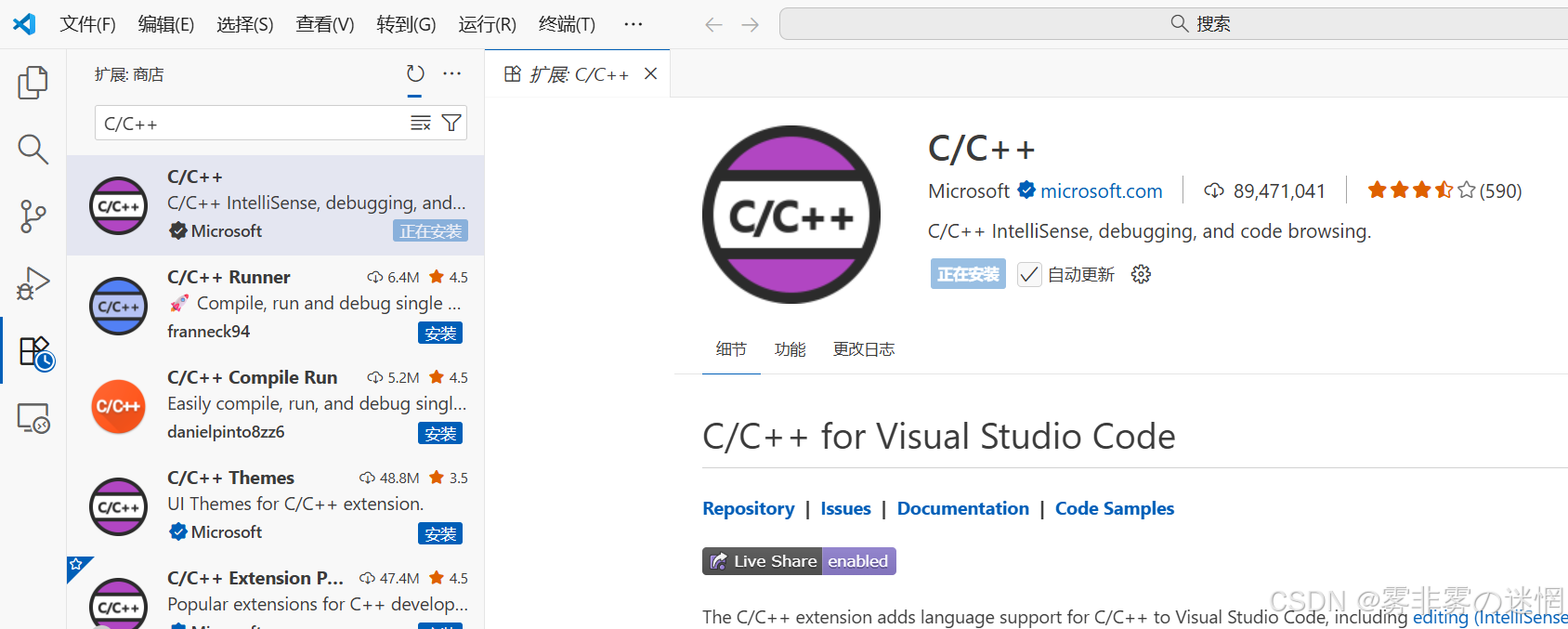
Task: Select C/C++ Themes in extension list
Action: pos(276,506)
